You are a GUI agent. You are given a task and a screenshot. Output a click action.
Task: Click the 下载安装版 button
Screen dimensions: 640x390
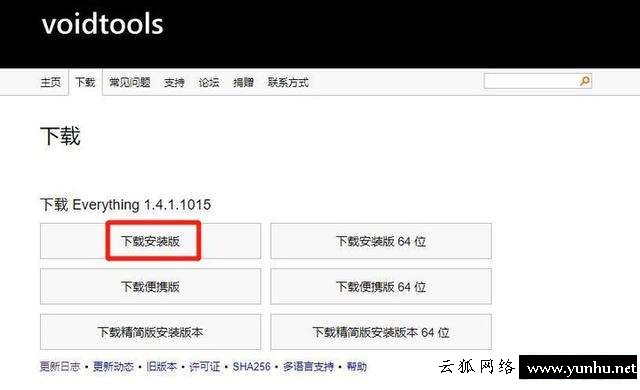pyautogui.click(x=150, y=241)
